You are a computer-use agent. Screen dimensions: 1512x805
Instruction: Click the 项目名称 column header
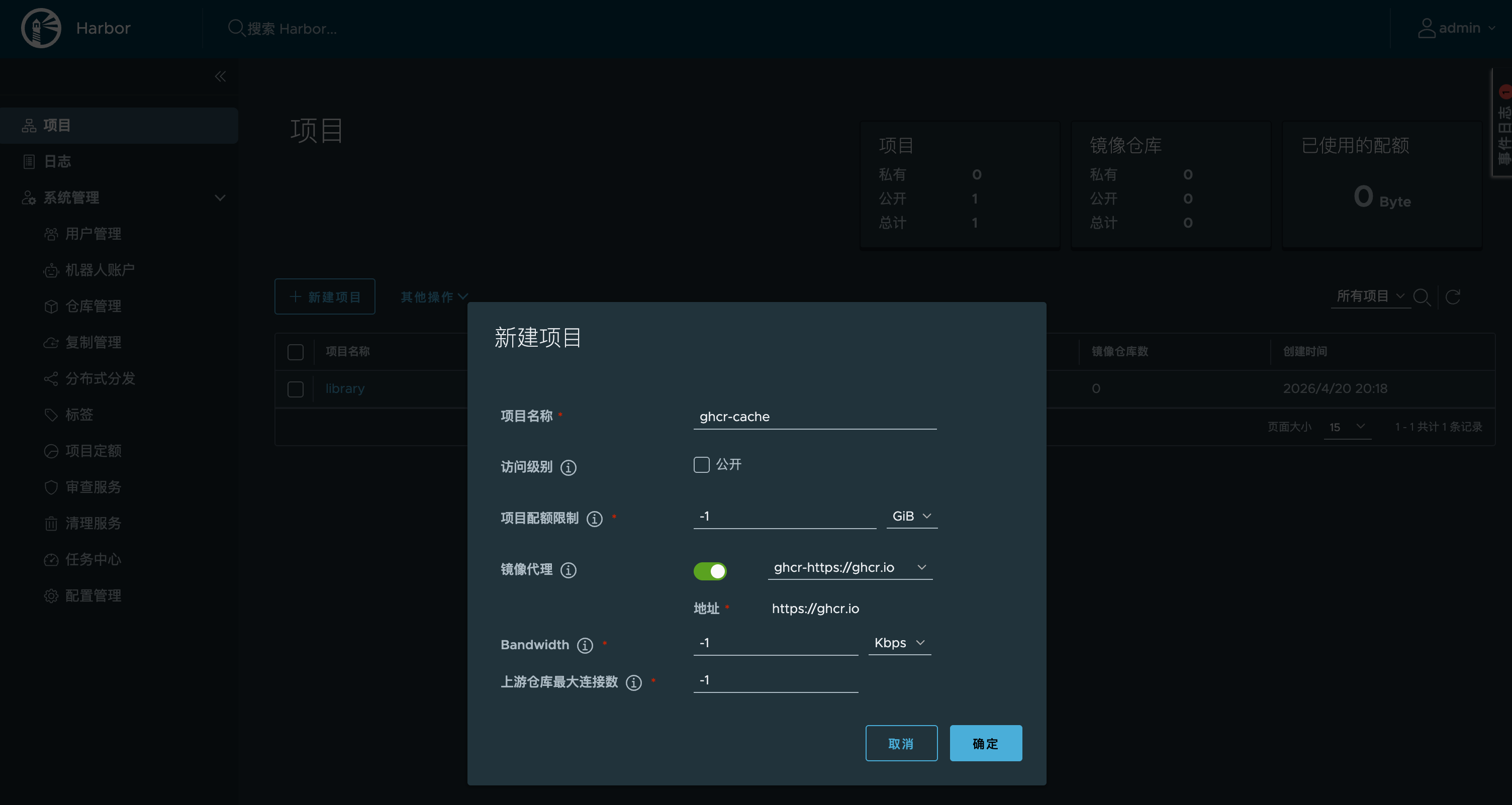[347, 351]
